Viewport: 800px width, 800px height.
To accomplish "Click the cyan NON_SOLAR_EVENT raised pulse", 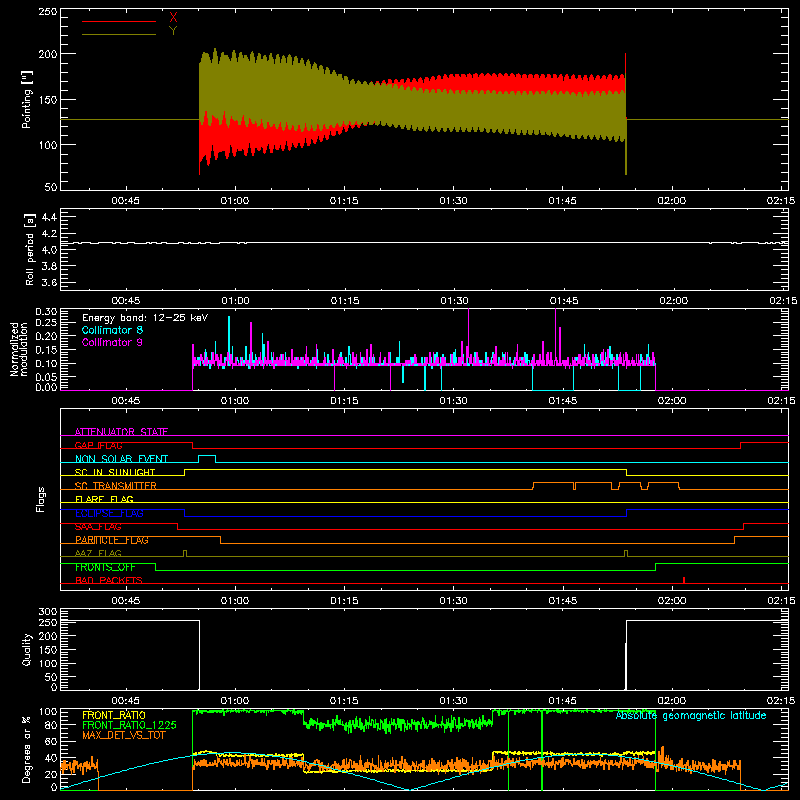I will pyautogui.click(x=207, y=458).
